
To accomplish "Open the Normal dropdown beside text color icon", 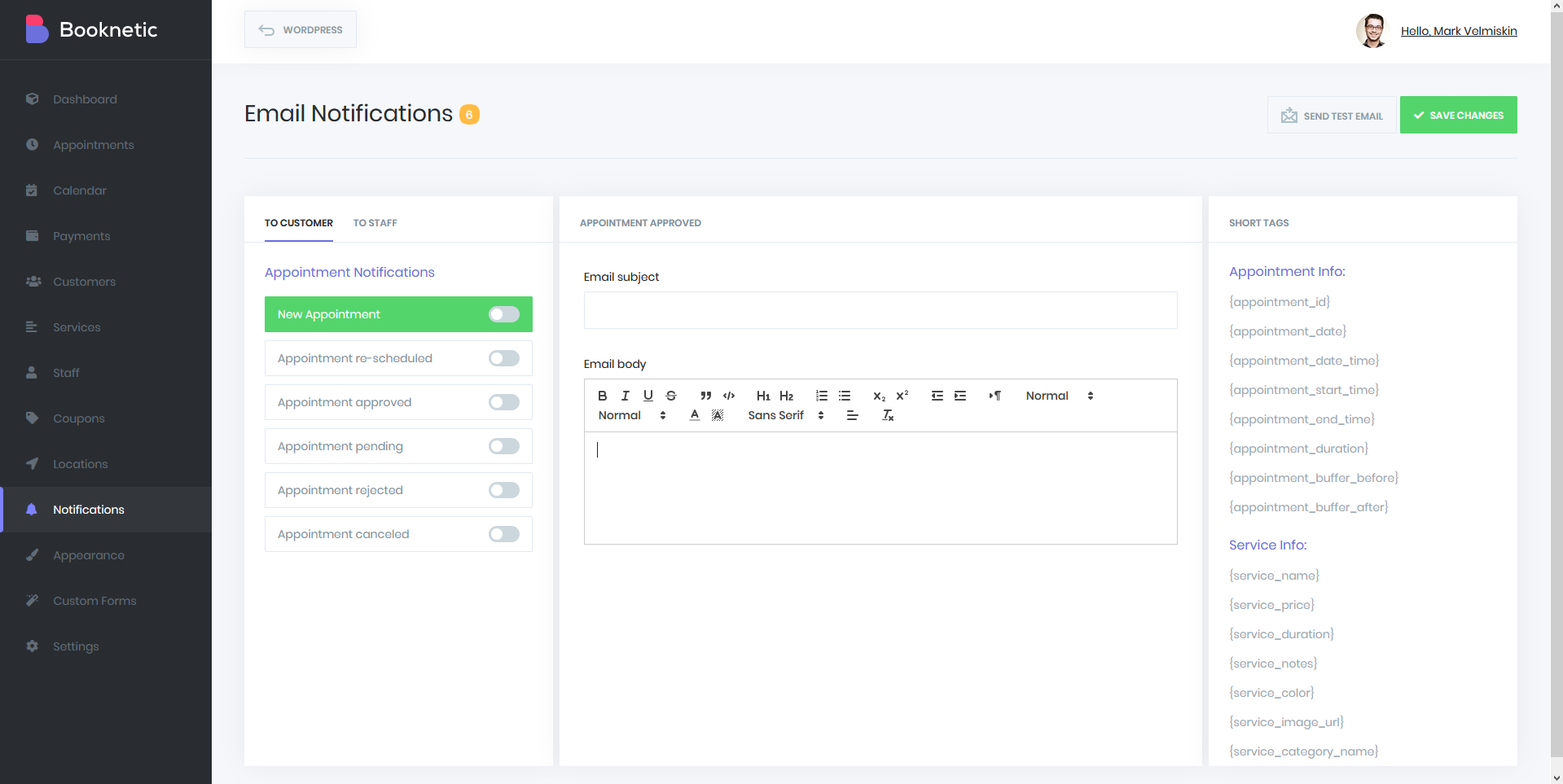I will 631,415.
